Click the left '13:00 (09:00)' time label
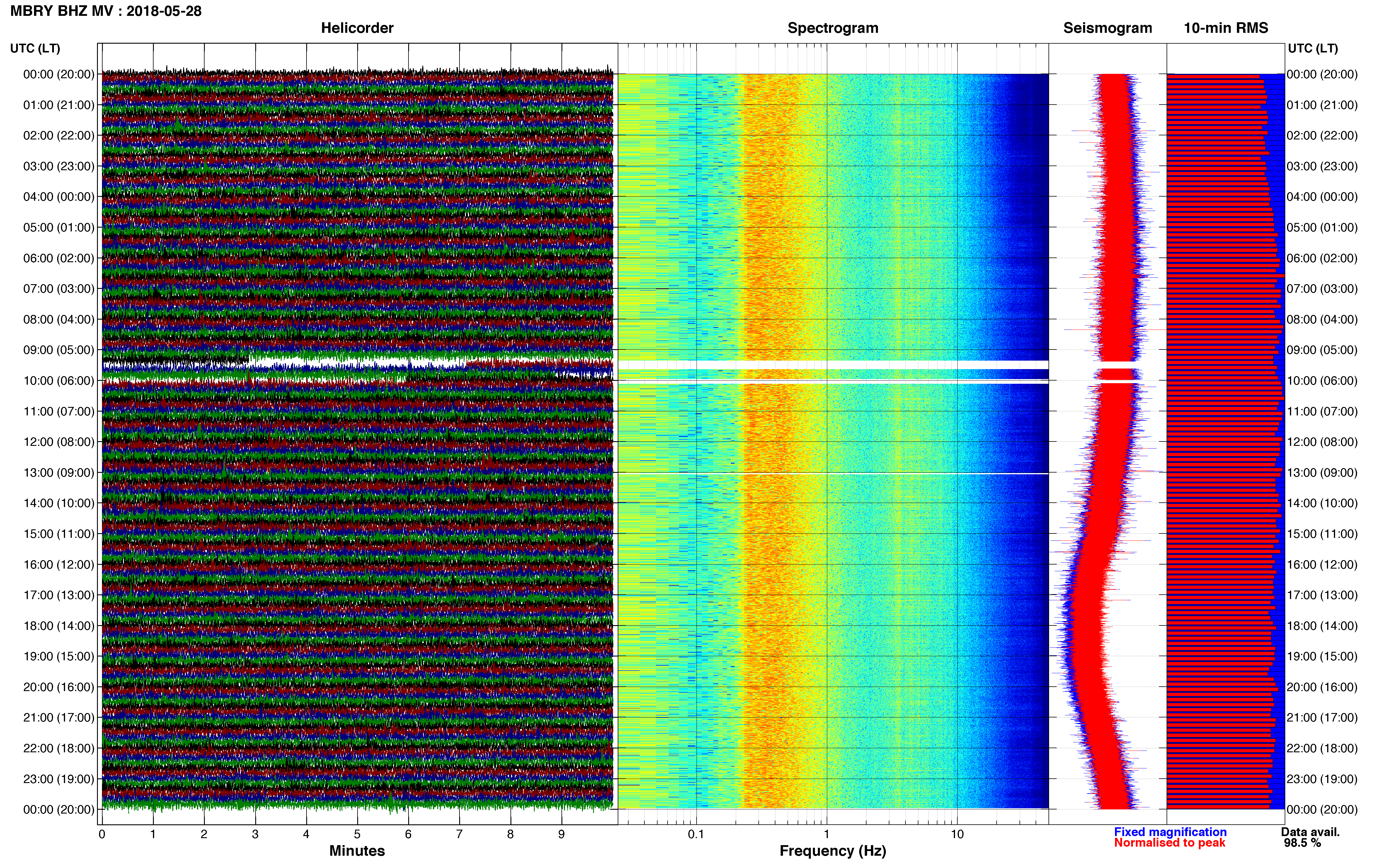The height and width of the screenshot is (868, 1389). (59, 473)
